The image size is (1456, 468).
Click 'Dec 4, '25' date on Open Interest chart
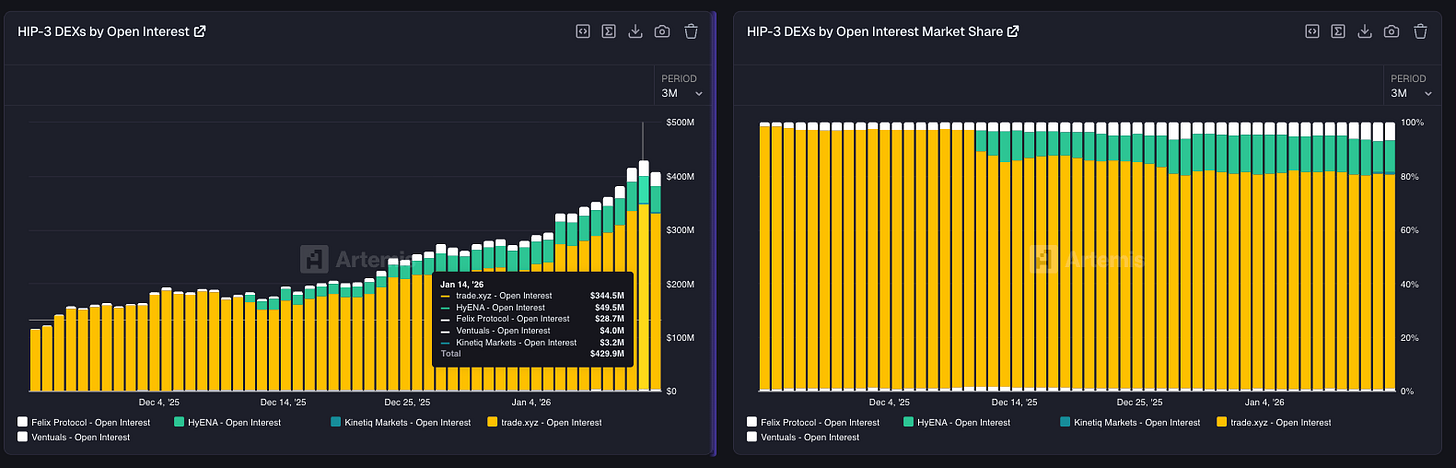[161, 402]
